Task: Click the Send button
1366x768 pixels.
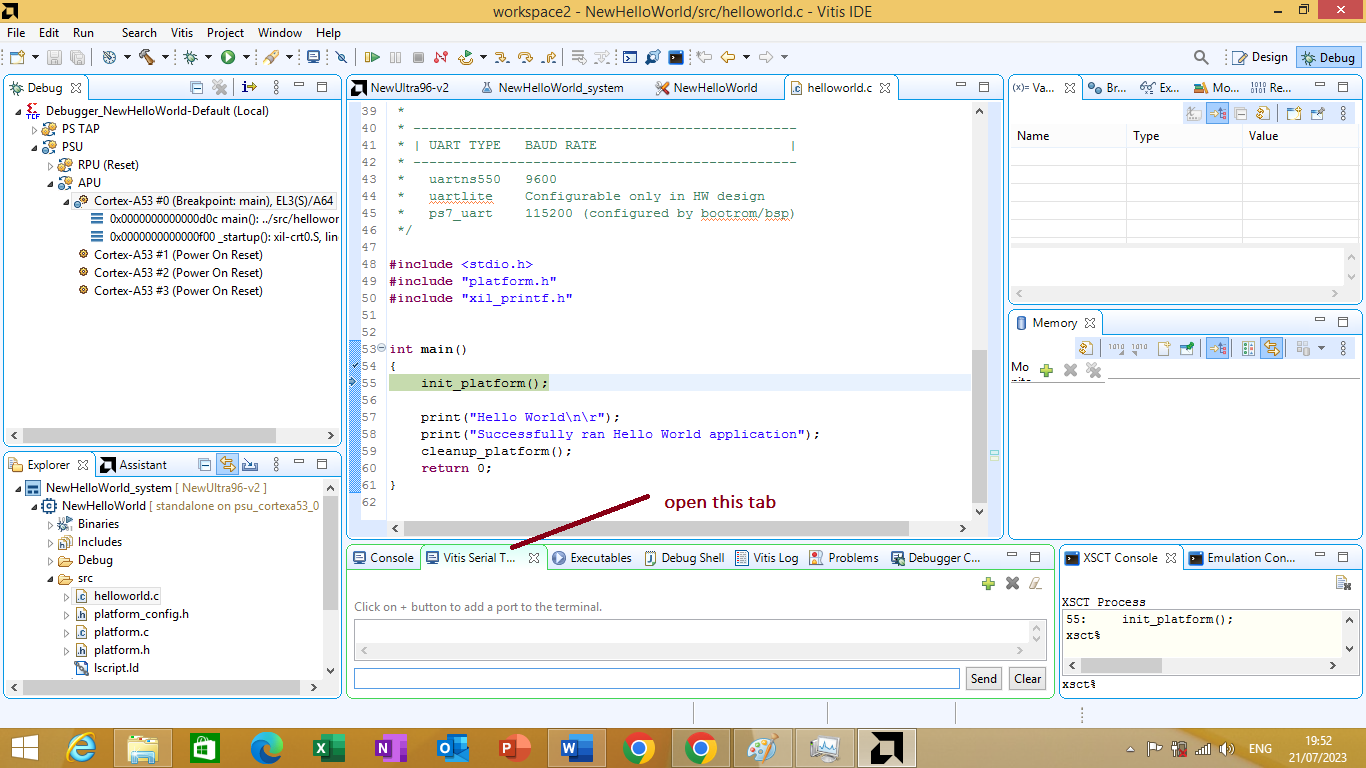Action: 984,678
